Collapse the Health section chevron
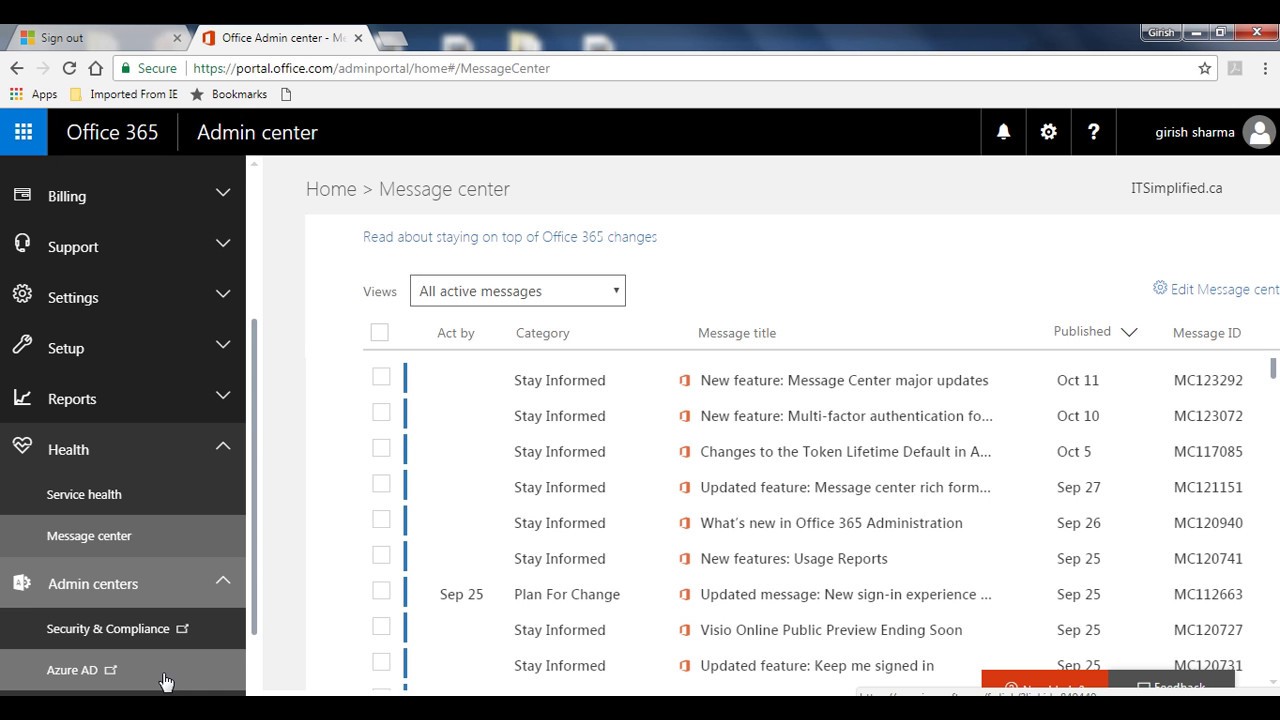This screenshot has width=1280, height=720. [x=223, y=446]
